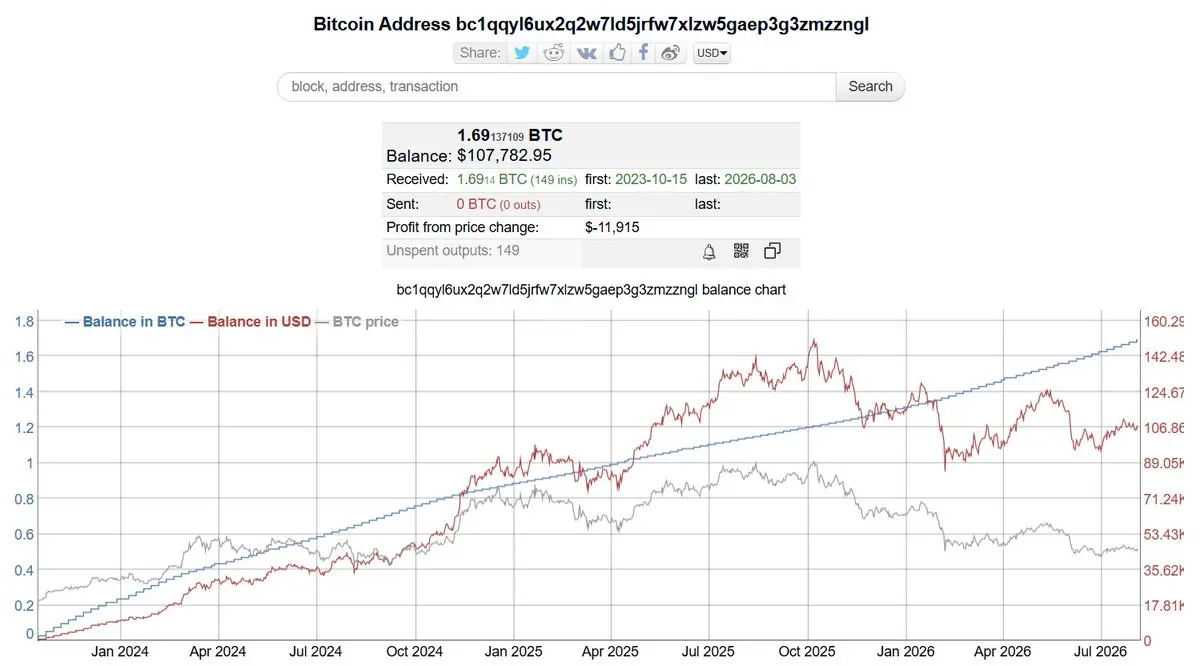This screenshot has width=1200, height=666.
Task: Click the 1.2 left axis label
Action: [24, 427]
